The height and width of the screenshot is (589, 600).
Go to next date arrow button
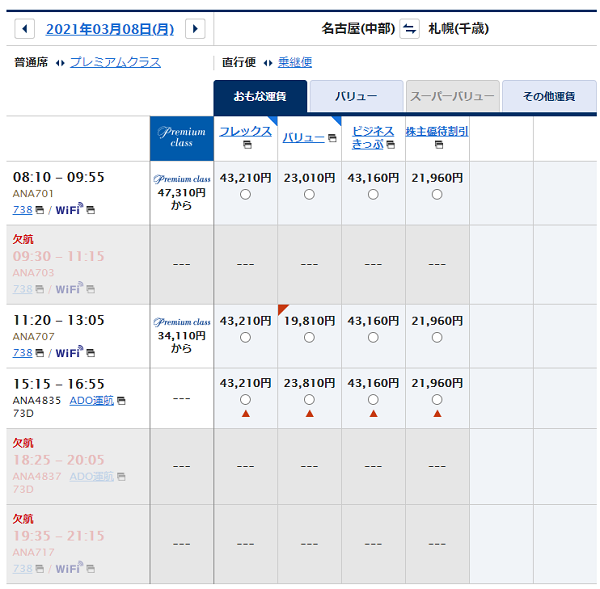(x=195, y=29)
